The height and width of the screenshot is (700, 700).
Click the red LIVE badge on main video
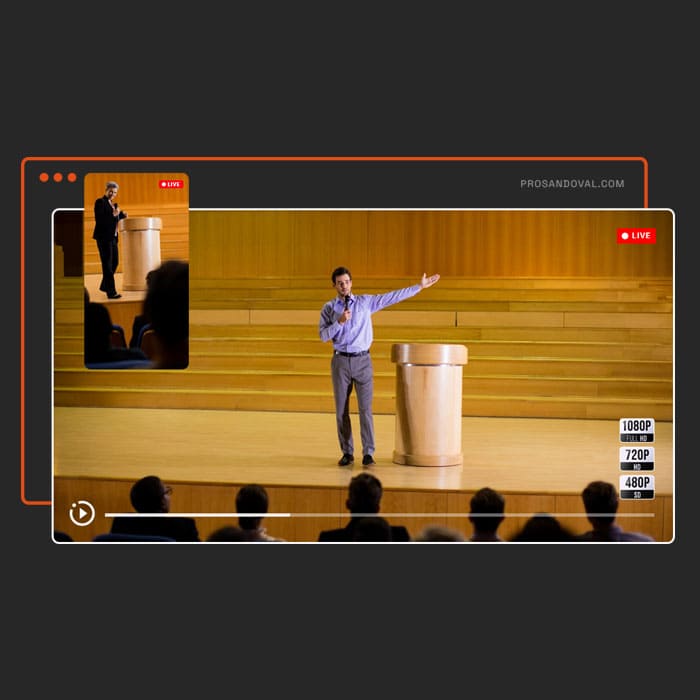pyautogui.click(x=636, y=236)
